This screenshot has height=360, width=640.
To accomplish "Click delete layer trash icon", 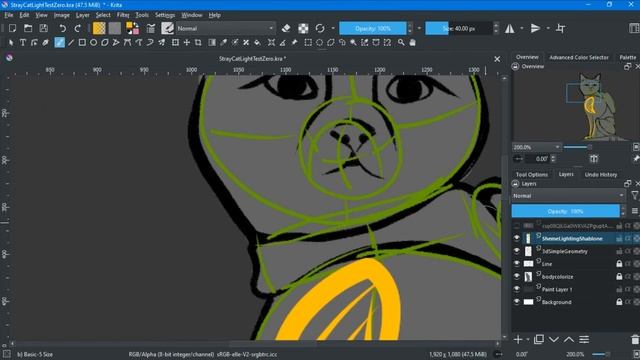I will click(x=635, y=339).
